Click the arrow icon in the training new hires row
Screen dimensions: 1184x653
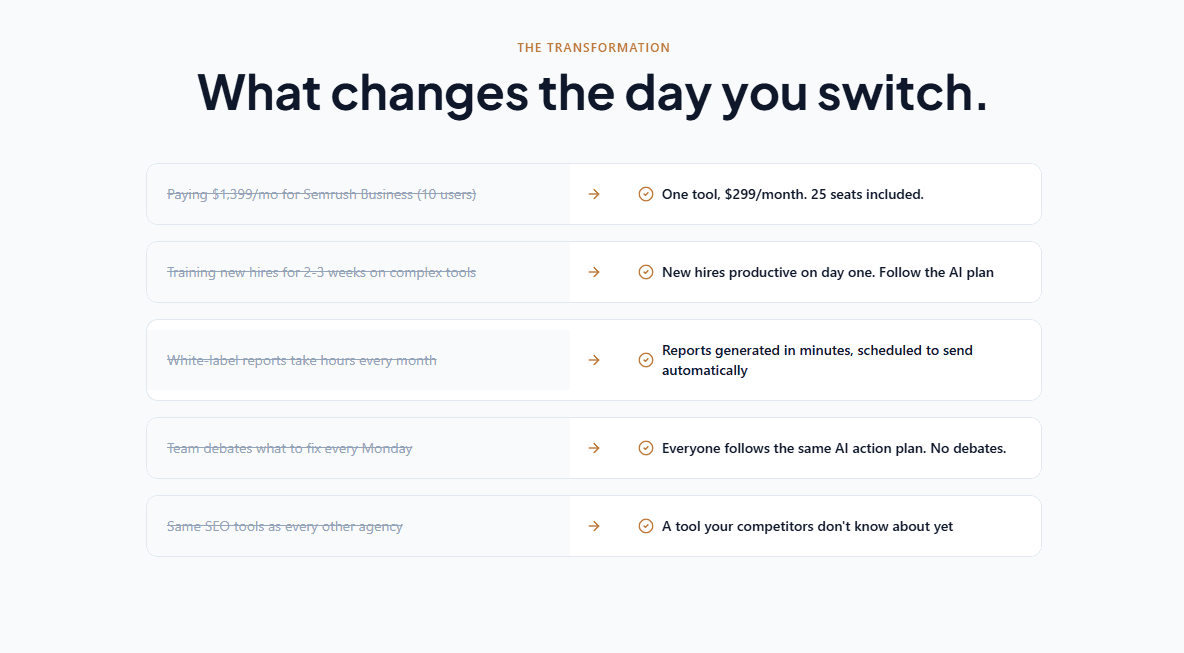[594, 272]
